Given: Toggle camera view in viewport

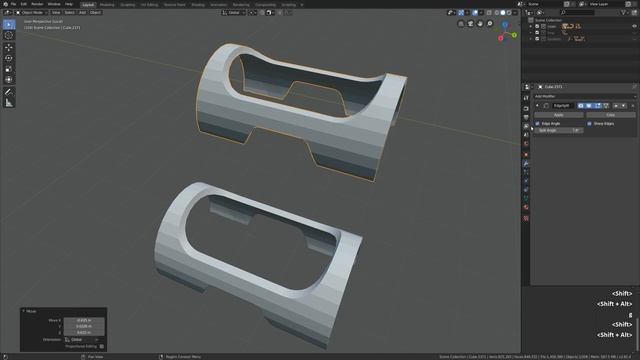Looking at the screenshot, I should click(471, 24).
